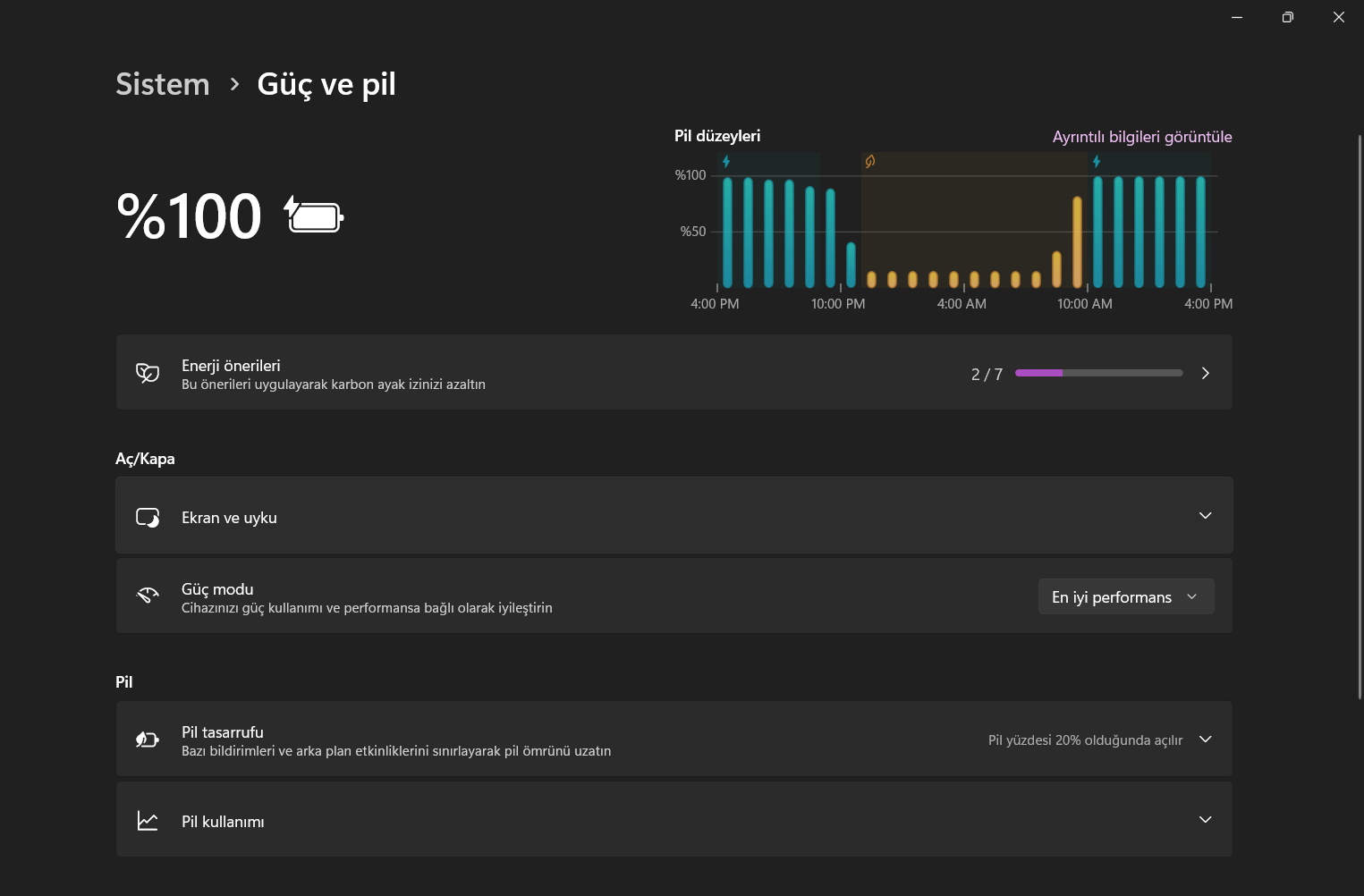The height and width of the screenshot is (896, 1364).
Task: Open the En iyi performans power mode dropdown
Action: click(1126, 596)
